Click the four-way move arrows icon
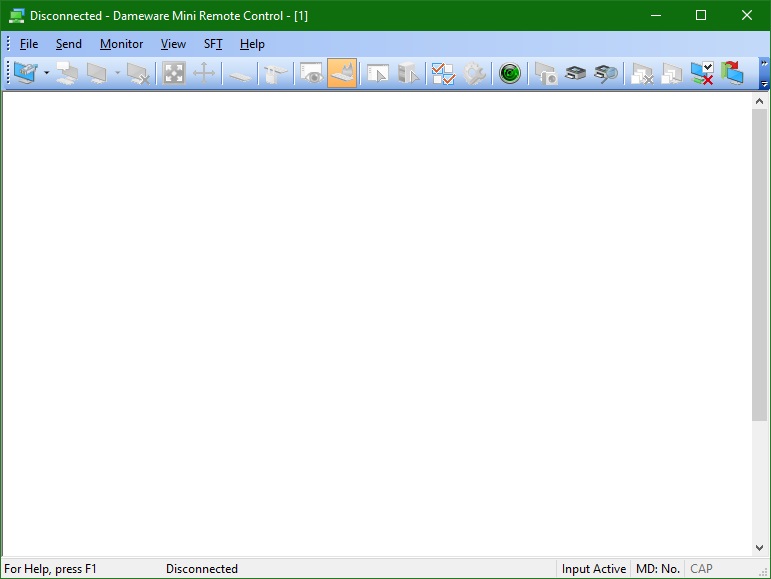 point(204,73)
